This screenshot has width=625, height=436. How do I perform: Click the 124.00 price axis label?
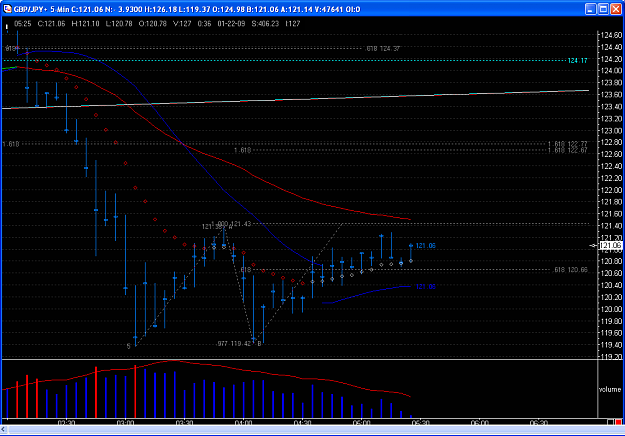click(611, 71)
